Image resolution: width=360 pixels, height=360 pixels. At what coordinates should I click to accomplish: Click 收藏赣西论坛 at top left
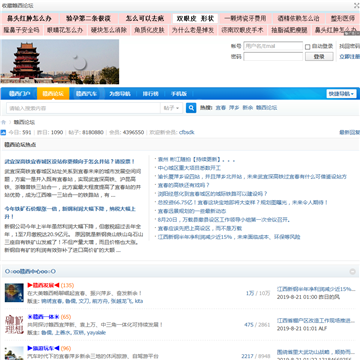[18, 6]
